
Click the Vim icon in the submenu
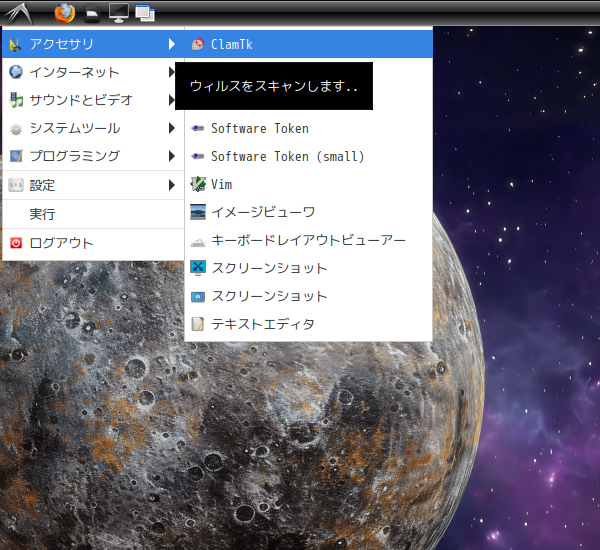pyautogui.click(x=198, y=184)
